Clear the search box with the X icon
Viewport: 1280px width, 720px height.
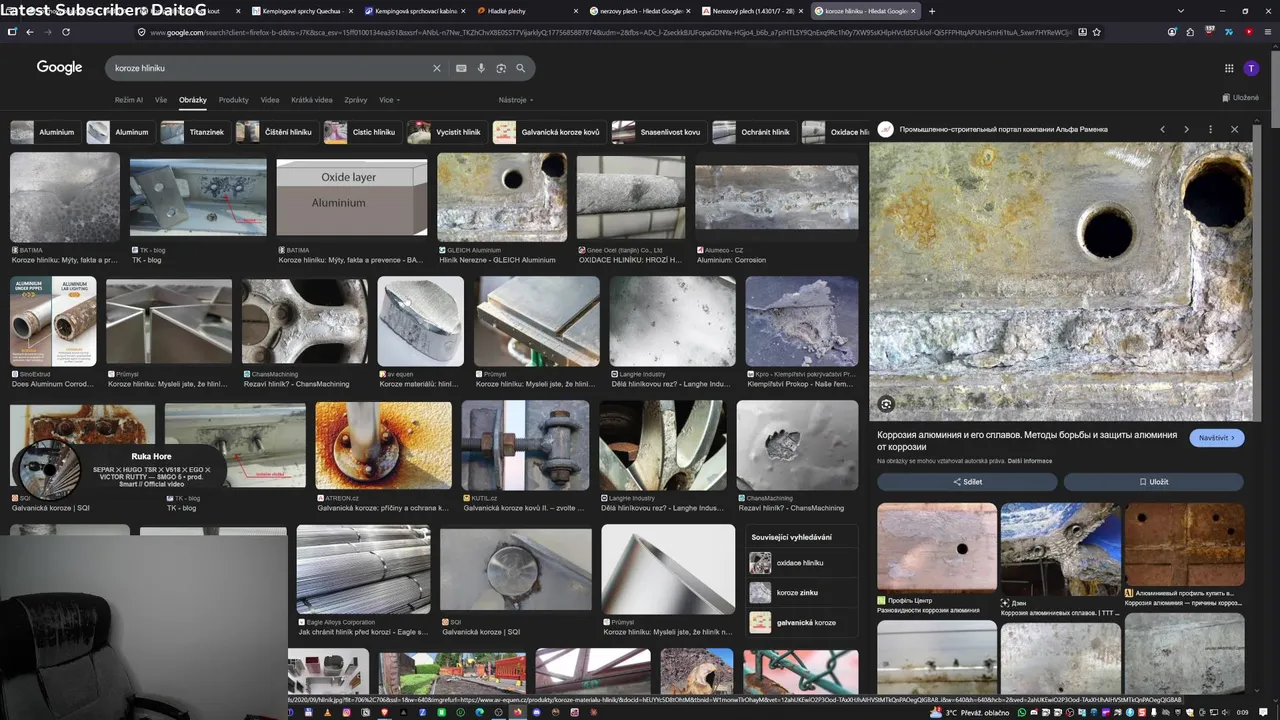pyautogui.click(x=436, y=68)
